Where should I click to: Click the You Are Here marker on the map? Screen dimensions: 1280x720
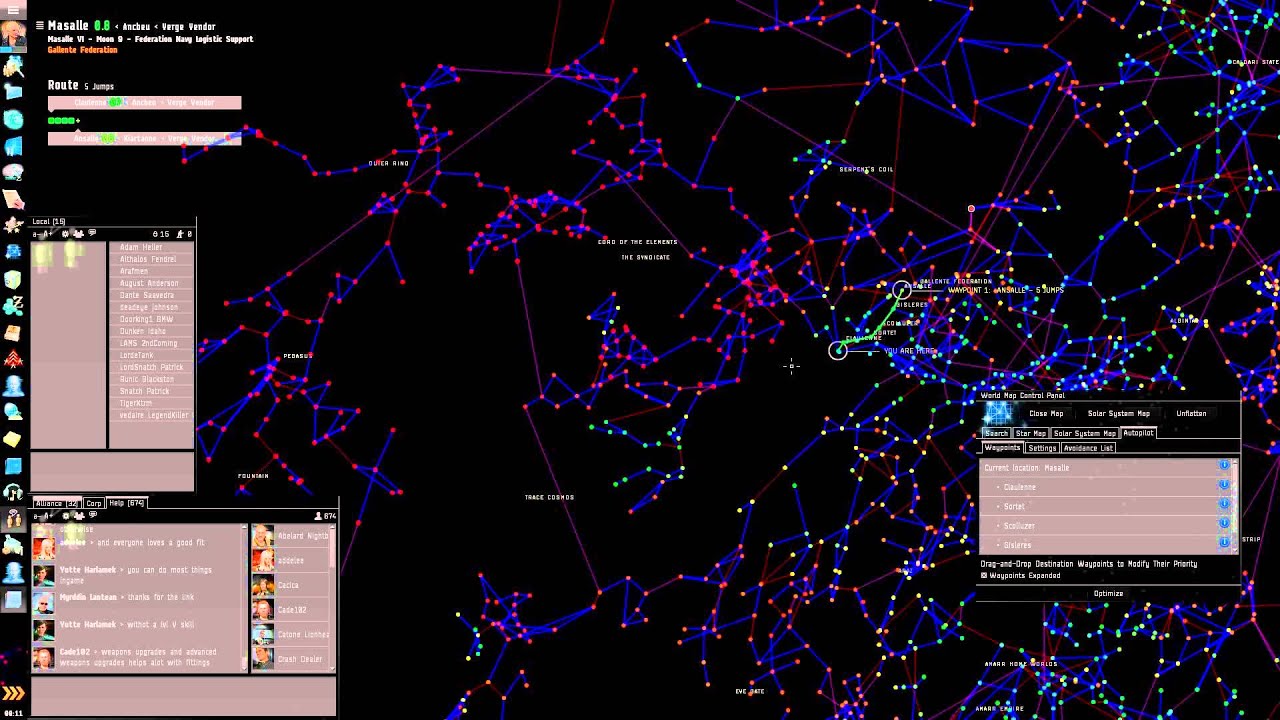838,350
